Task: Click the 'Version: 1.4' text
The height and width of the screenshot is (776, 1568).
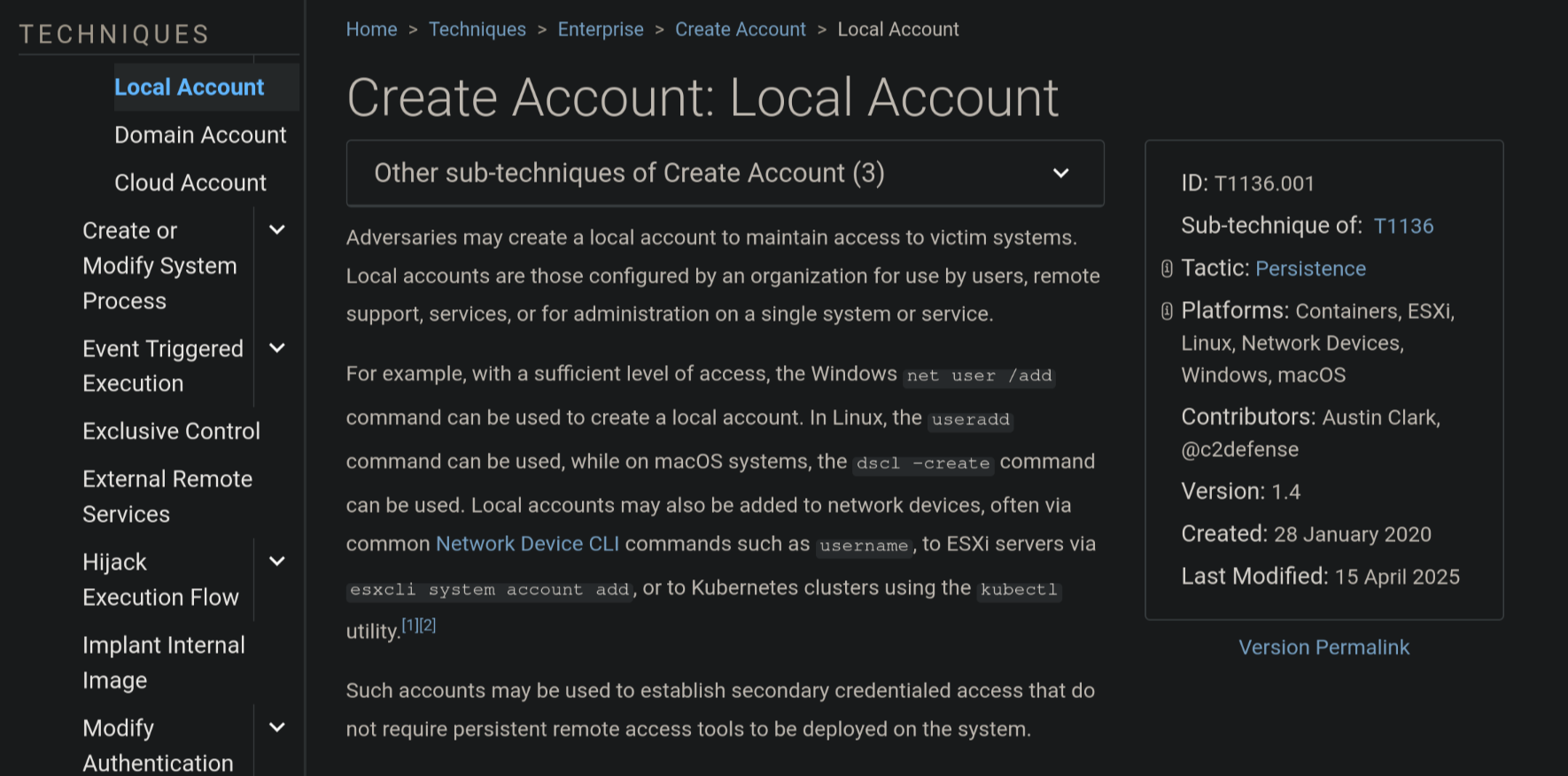Action: 1240,492
